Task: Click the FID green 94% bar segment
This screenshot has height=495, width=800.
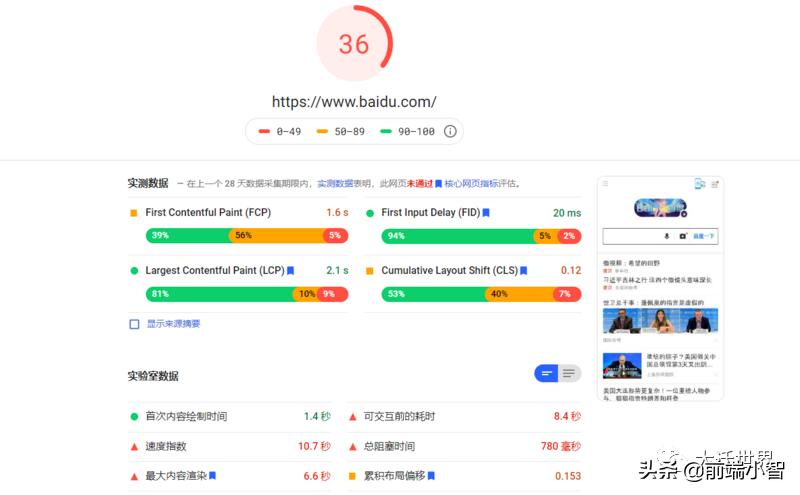Action: [x=458, y=236]
